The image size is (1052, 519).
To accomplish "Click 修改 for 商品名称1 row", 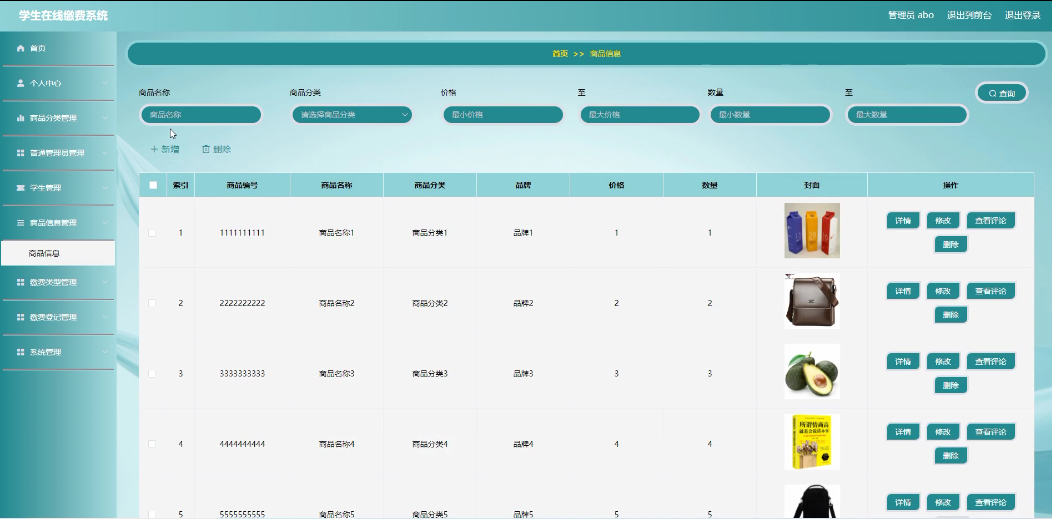I will [x=943, y=220].
